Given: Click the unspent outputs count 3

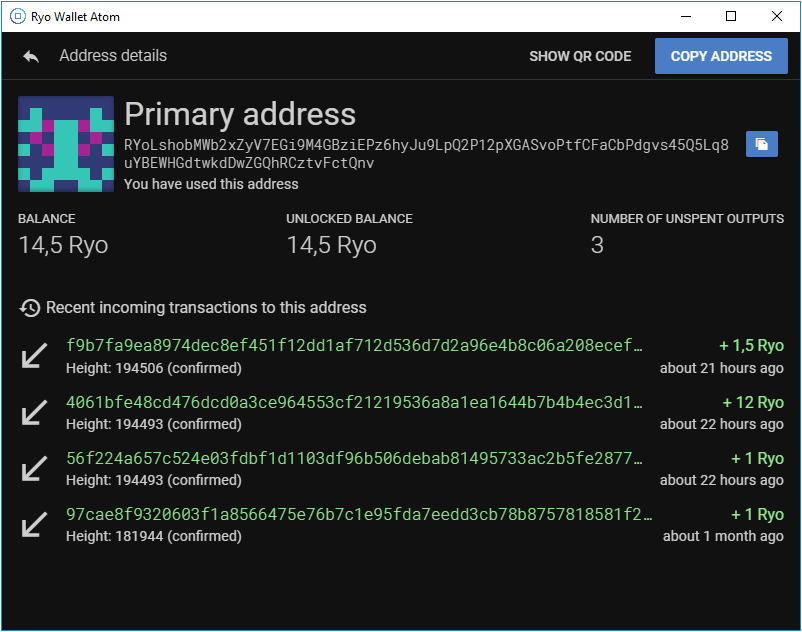Looking at the screenshot, I should coord(597,245).
